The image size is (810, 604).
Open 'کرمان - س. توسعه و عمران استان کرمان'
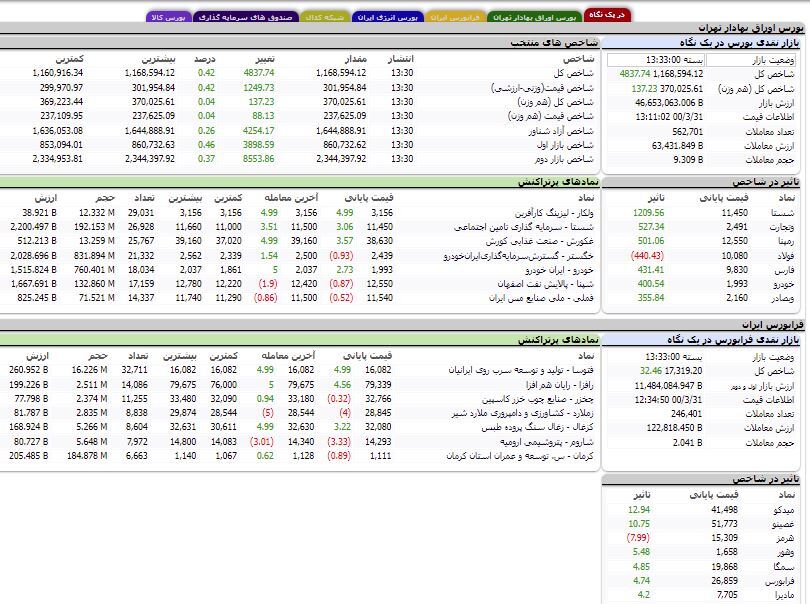[x=520, y=456]
